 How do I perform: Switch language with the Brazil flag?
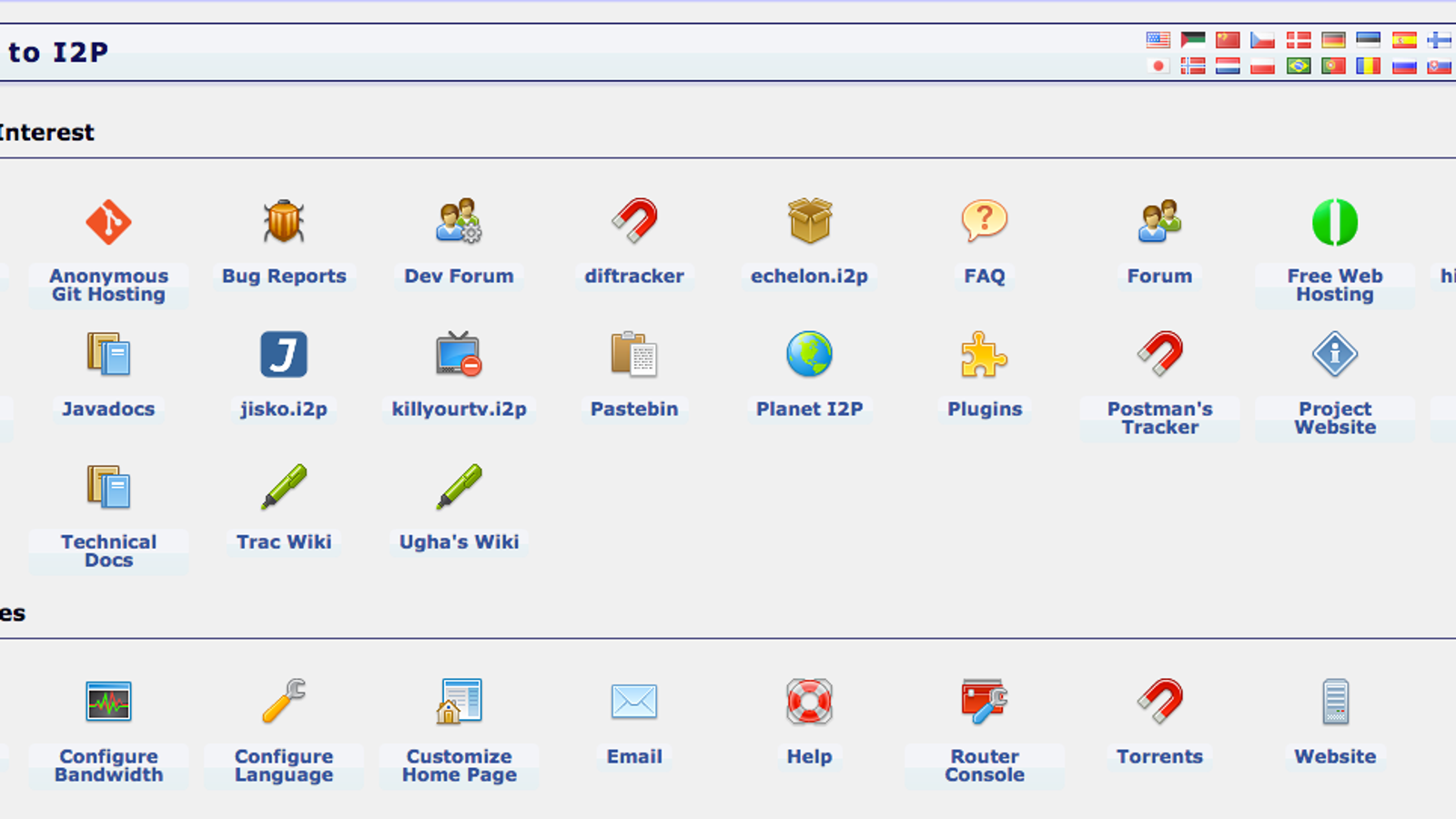coord(1299,66)
